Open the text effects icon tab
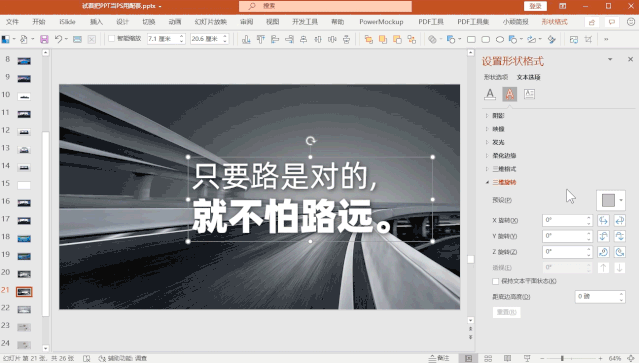Viewport: 639px width, 363px height. pyautogui.click(x=509, y=94)
